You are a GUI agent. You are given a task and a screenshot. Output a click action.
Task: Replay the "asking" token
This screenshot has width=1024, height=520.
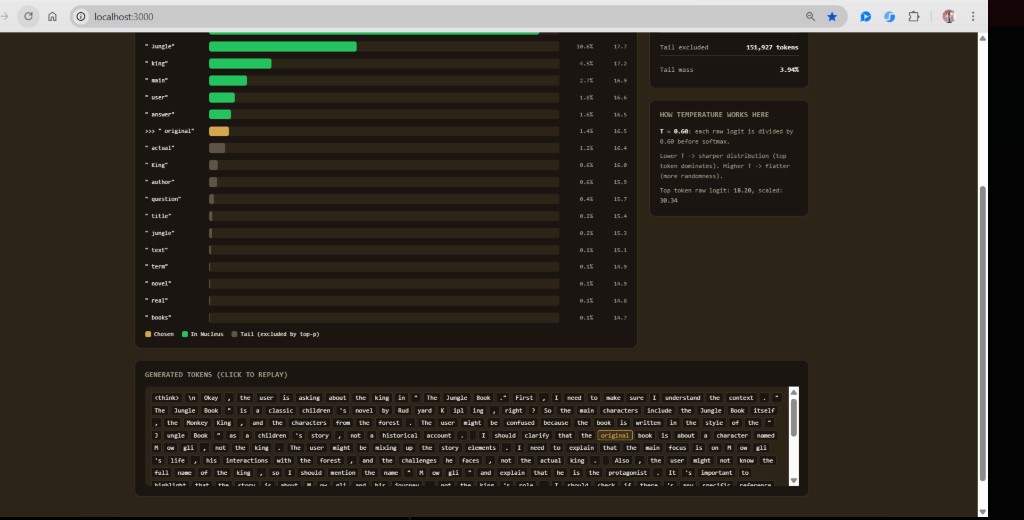309,398
